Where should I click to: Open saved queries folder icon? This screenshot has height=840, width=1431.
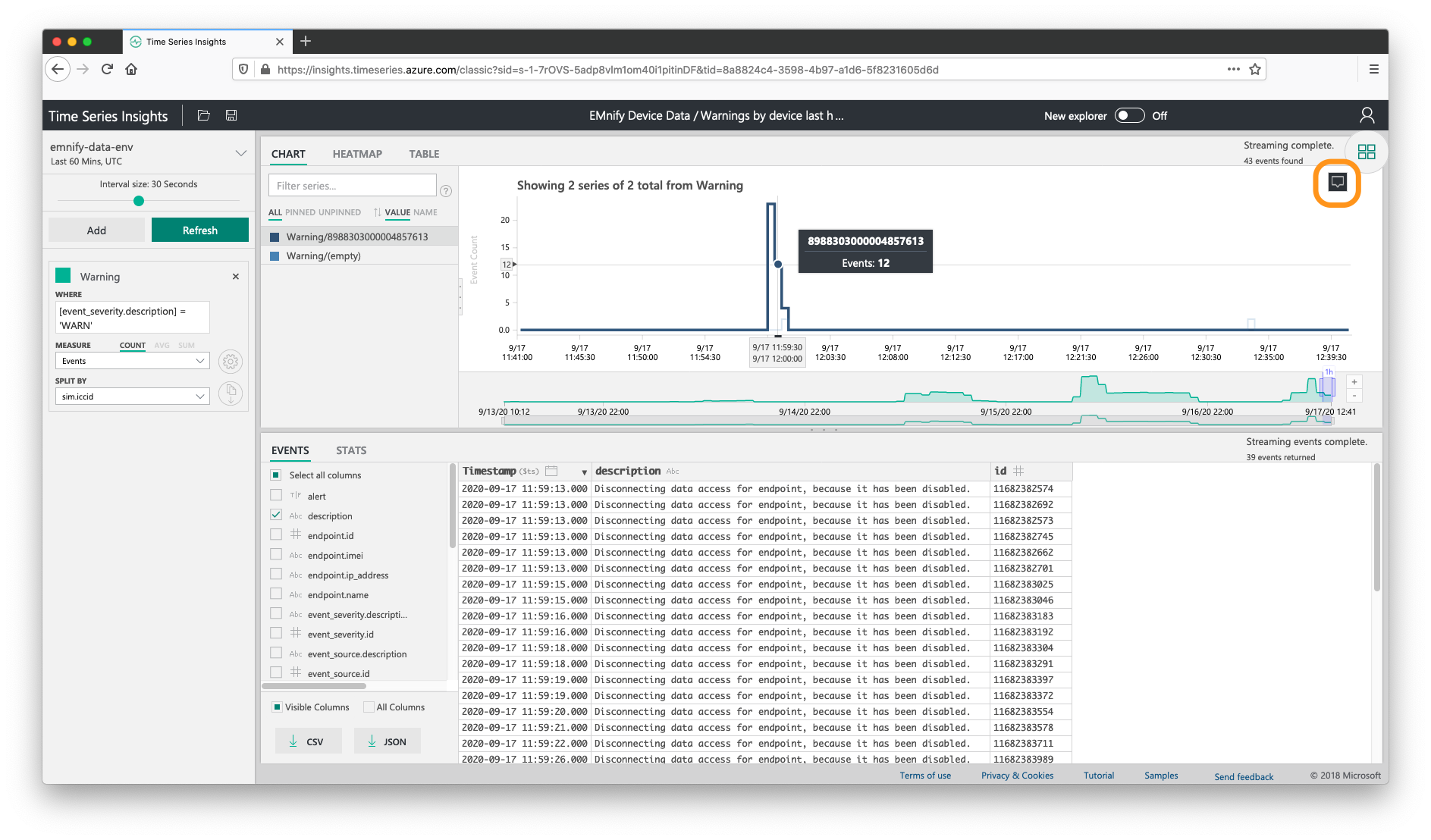(203, 115)
